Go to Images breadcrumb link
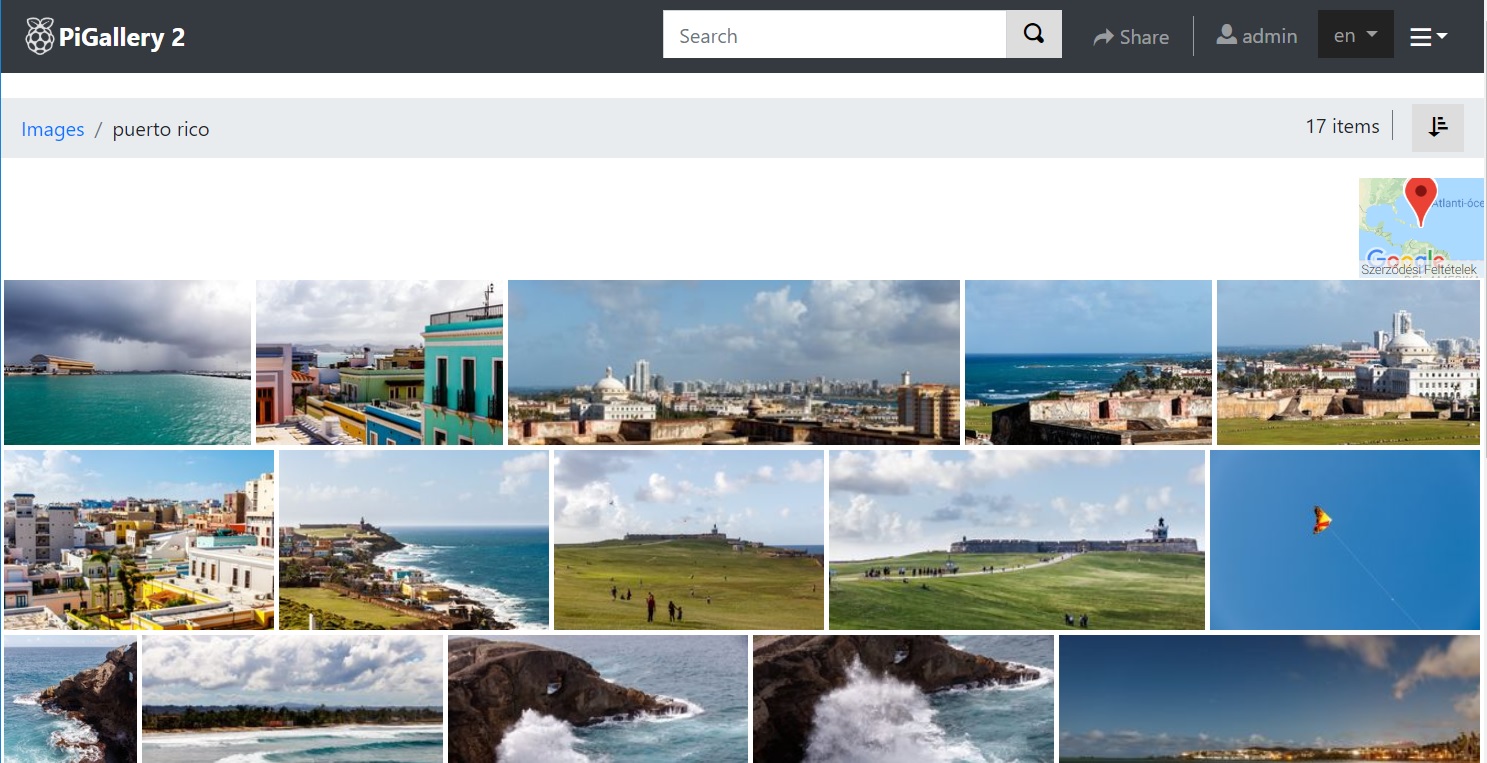The width and height of the screenshot is (1487, 763). click(53, 129)
